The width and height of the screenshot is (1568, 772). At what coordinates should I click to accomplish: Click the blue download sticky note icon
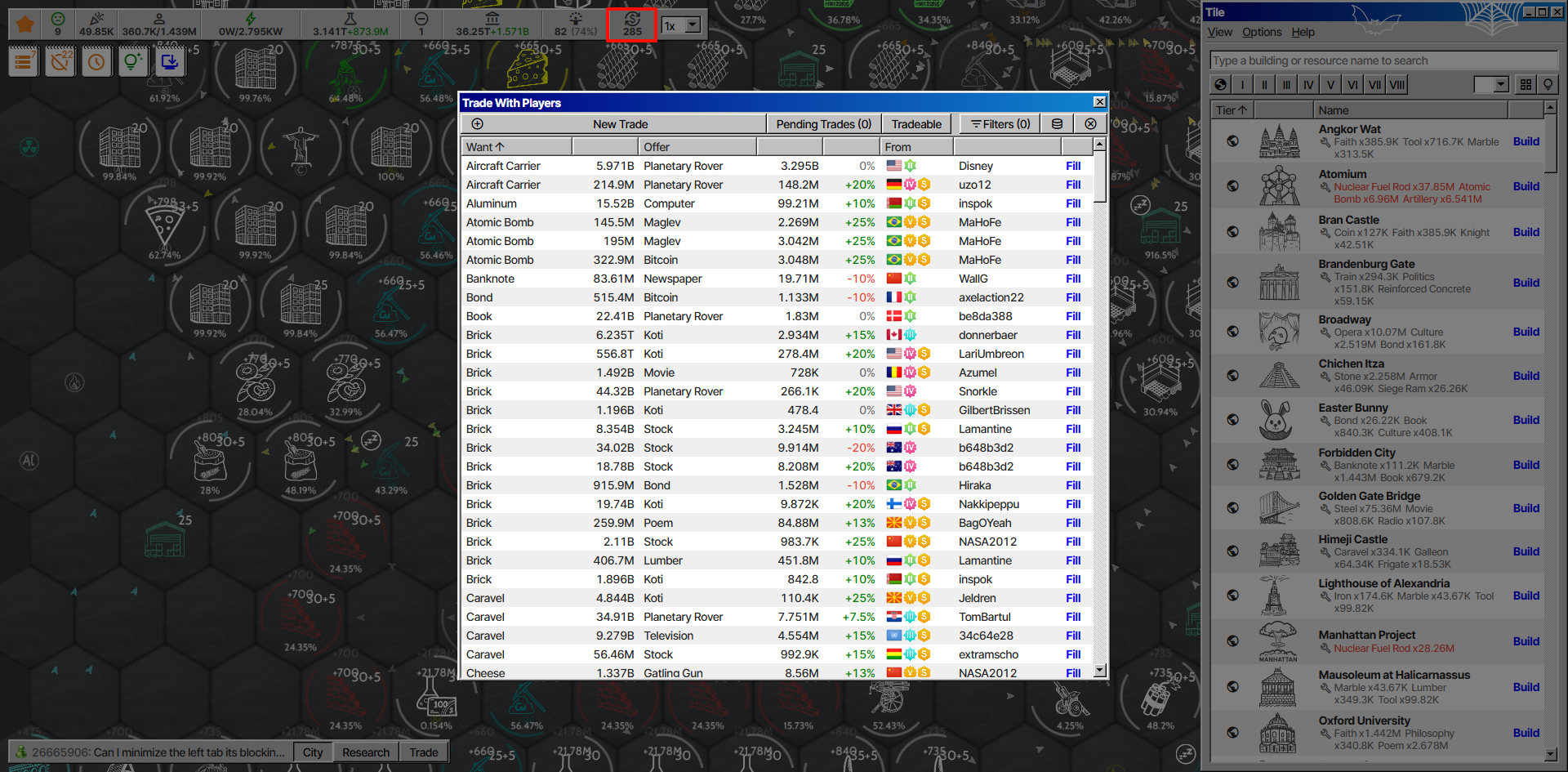[170, 62]
